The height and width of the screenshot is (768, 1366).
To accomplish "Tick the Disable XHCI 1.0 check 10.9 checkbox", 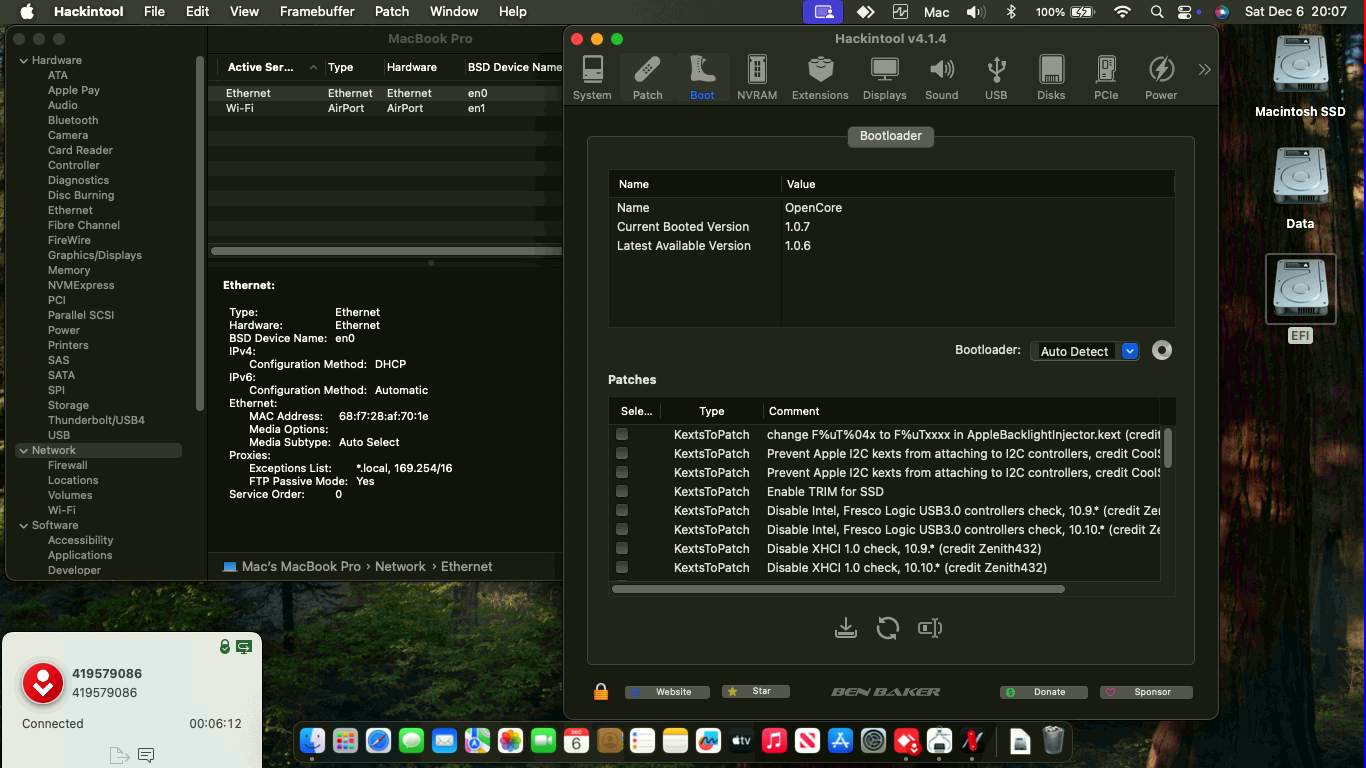I will click(622, 549).
